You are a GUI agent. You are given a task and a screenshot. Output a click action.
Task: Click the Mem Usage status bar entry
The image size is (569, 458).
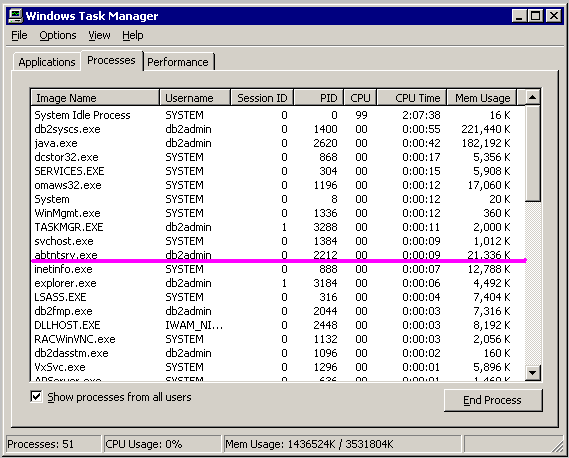pyautogui.click(x=342, y=444)
